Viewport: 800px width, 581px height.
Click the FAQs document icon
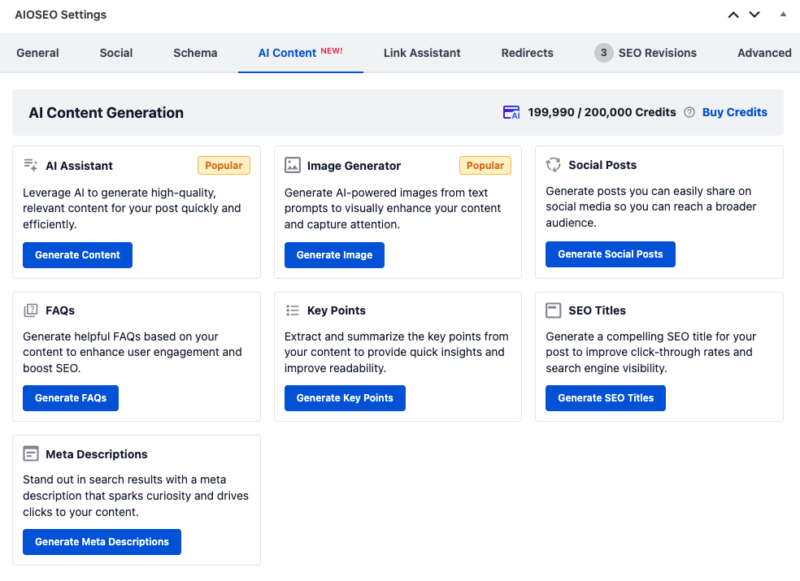29,310
